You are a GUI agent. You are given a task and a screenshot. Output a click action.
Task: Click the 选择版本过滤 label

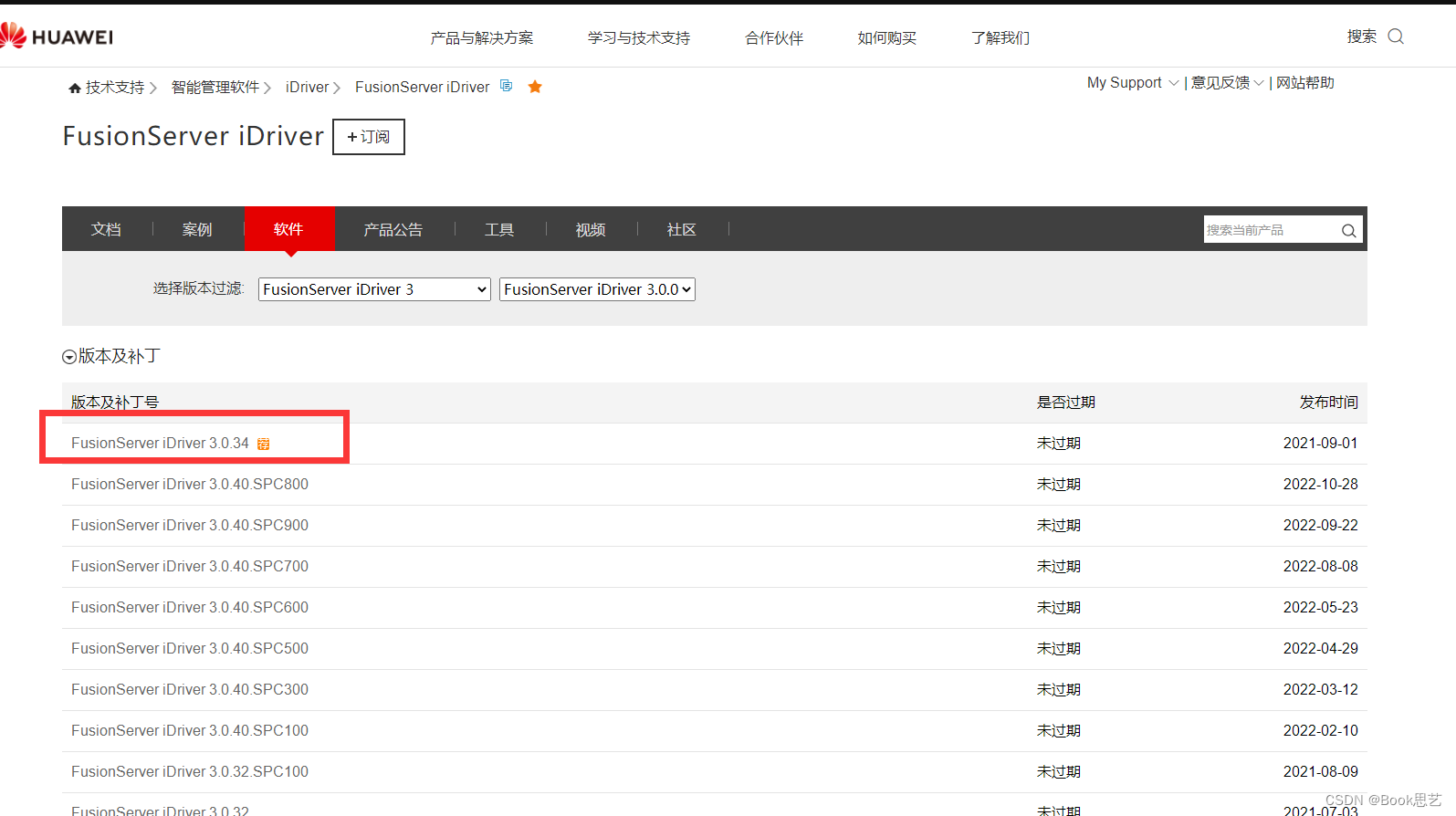(x=198, y=288)
